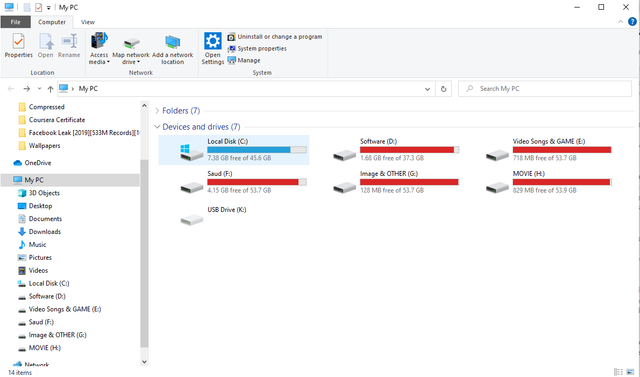The width and height of the screenshot is (640, 377).
Task: Open the help question mark icon
Action: 632,22
